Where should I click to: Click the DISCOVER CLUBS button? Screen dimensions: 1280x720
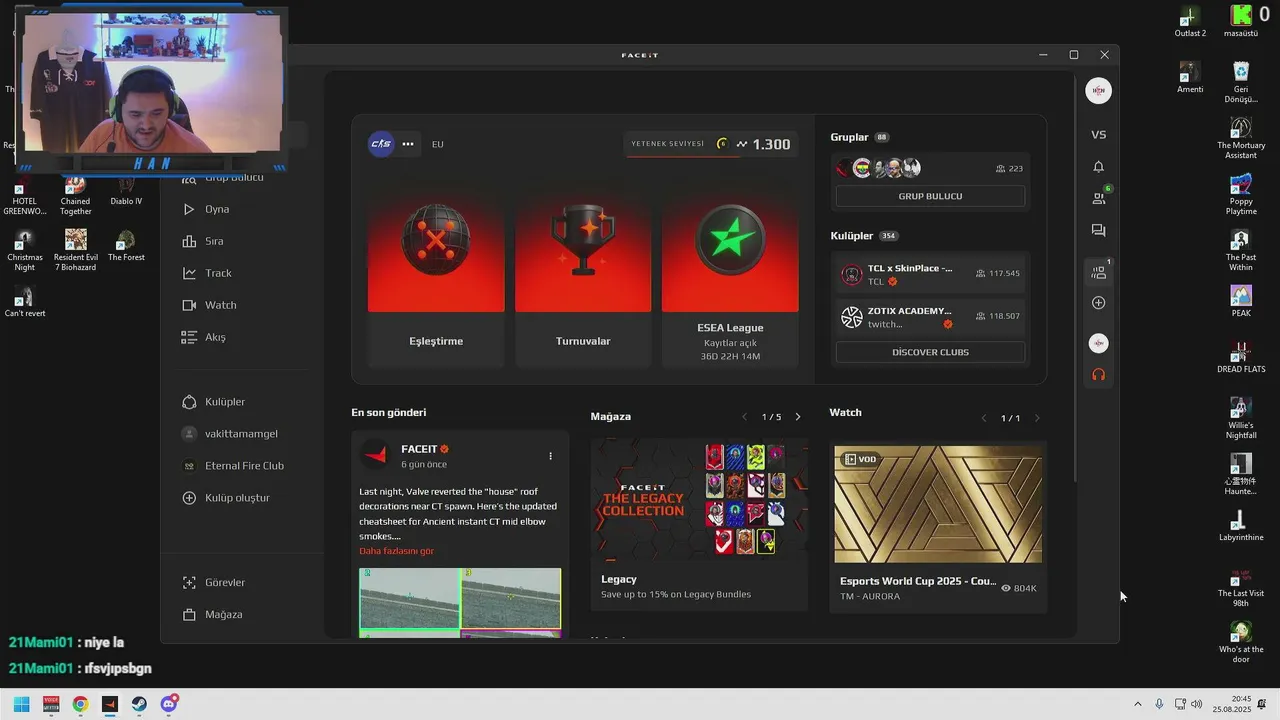930,352
